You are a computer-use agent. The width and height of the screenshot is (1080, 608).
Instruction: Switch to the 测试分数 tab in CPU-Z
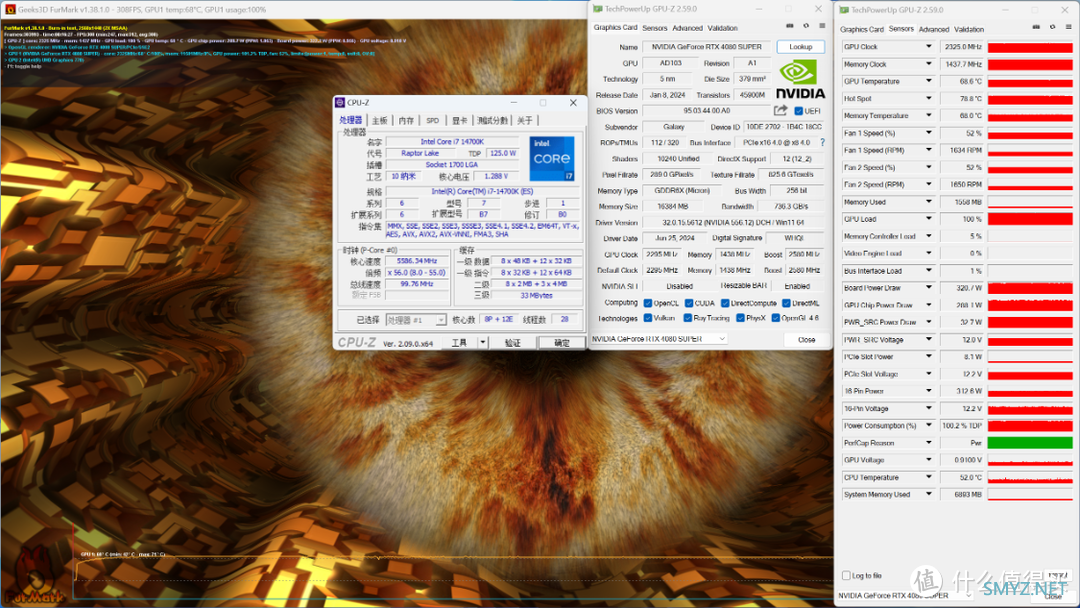click(492, 120)
